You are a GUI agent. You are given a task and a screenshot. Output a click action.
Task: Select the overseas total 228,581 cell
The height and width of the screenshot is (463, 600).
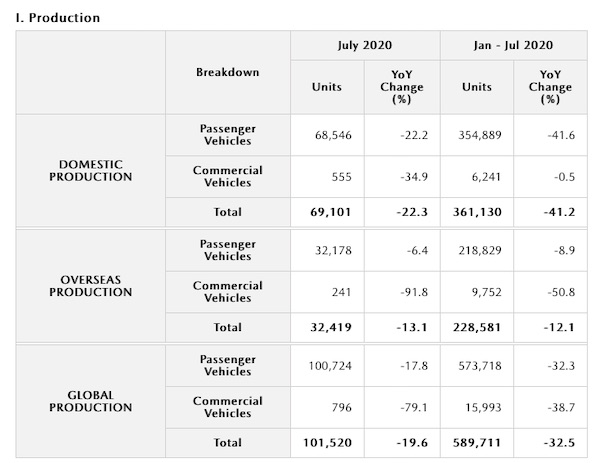(477, 327)
